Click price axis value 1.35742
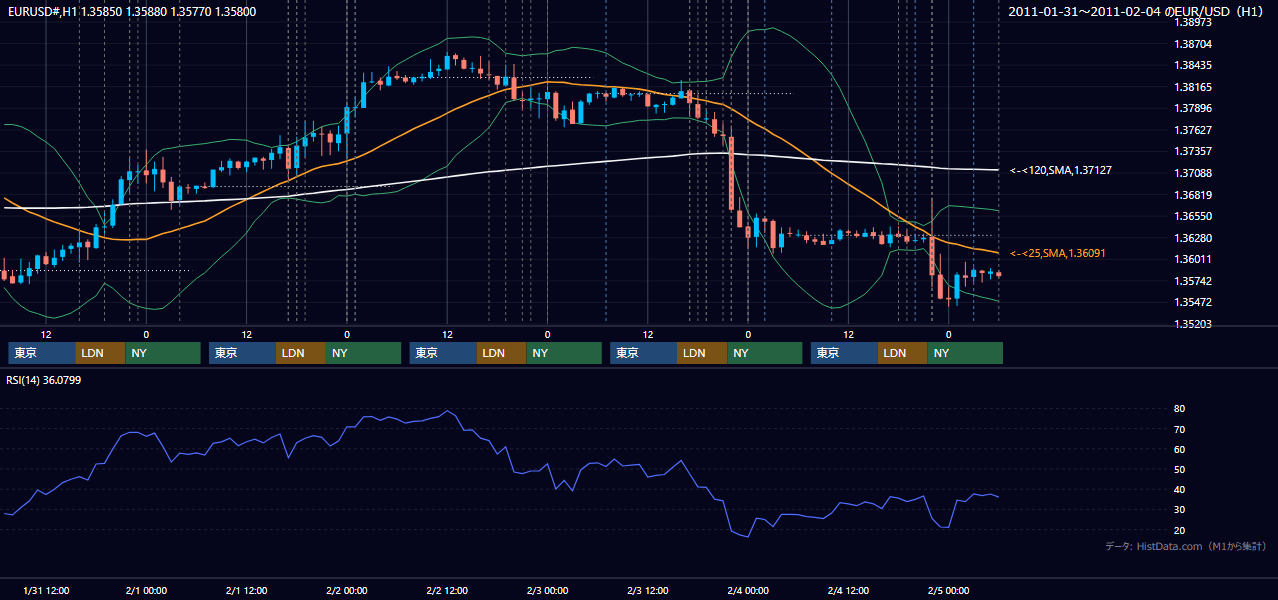 (1193, 281)
